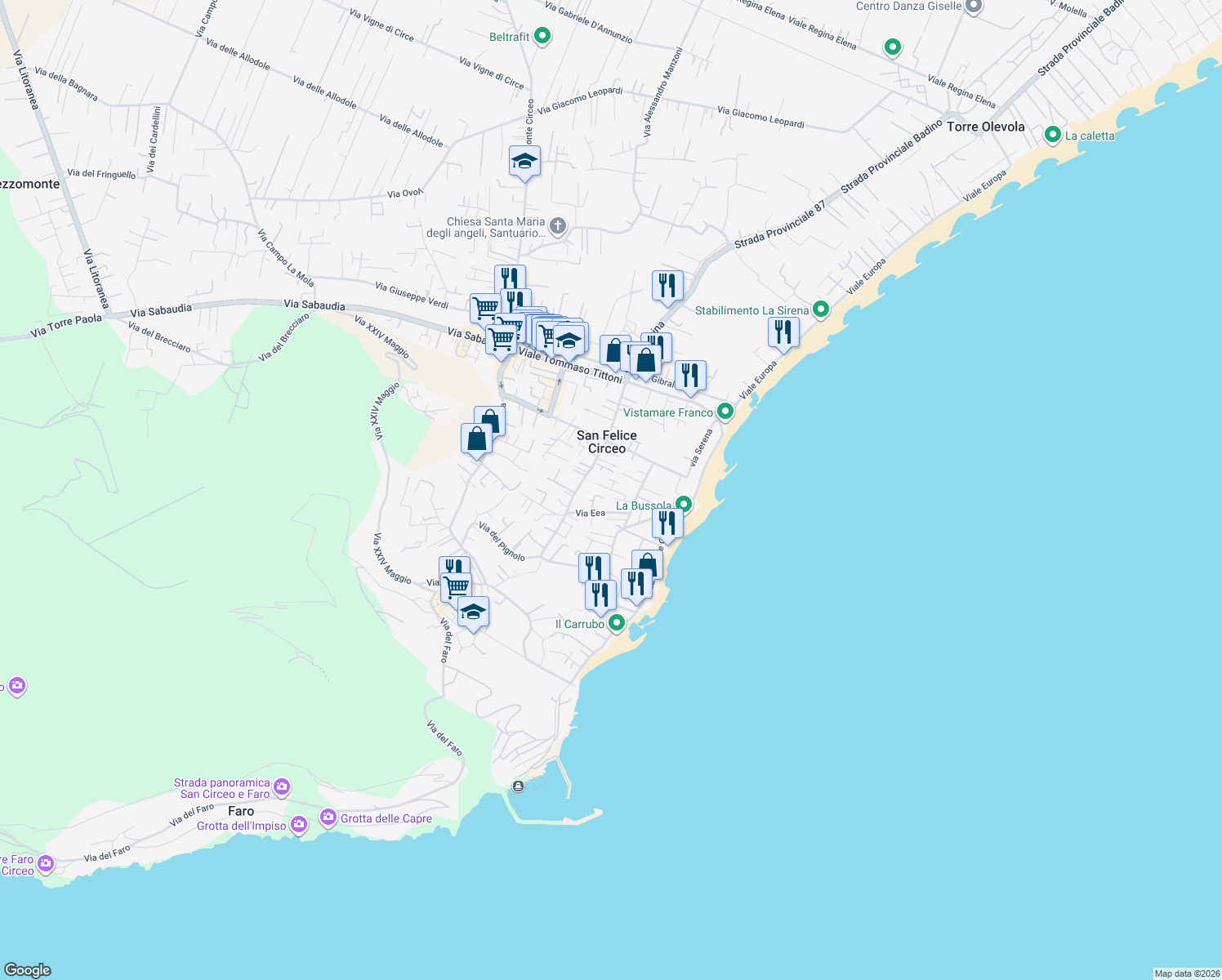
Task: Open the restaurant icon near Viale Europa beach
Action: tap(783, 332)
